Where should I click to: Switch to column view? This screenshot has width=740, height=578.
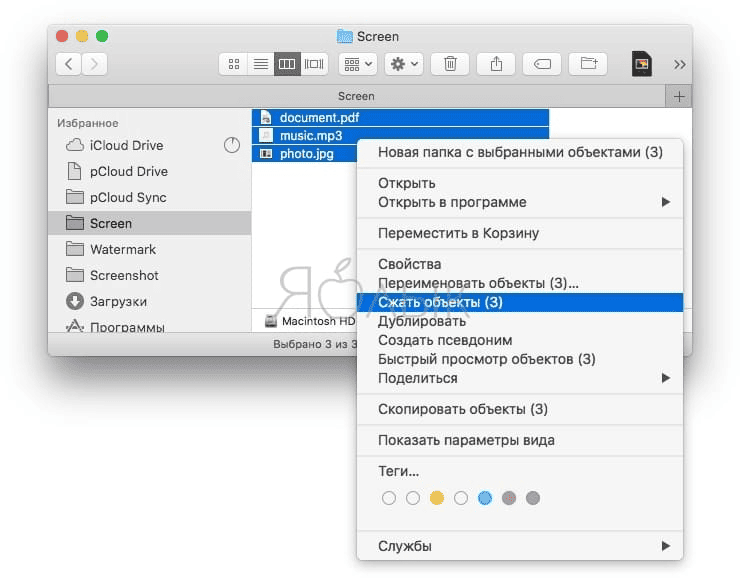[287, 64]
